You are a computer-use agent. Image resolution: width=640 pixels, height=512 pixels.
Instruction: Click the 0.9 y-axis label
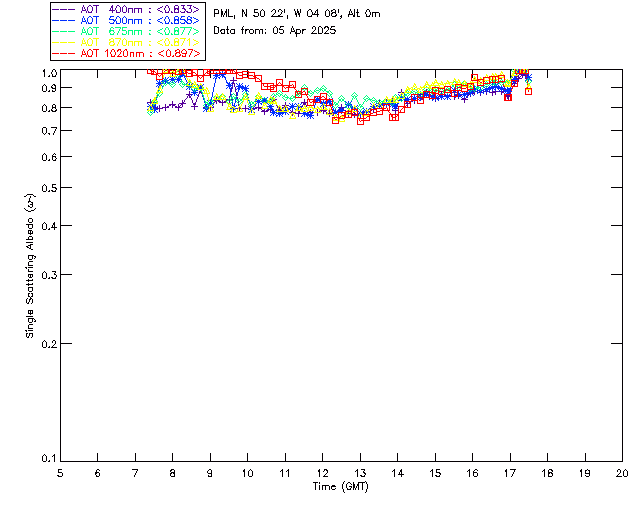click(x=49, y=88)
